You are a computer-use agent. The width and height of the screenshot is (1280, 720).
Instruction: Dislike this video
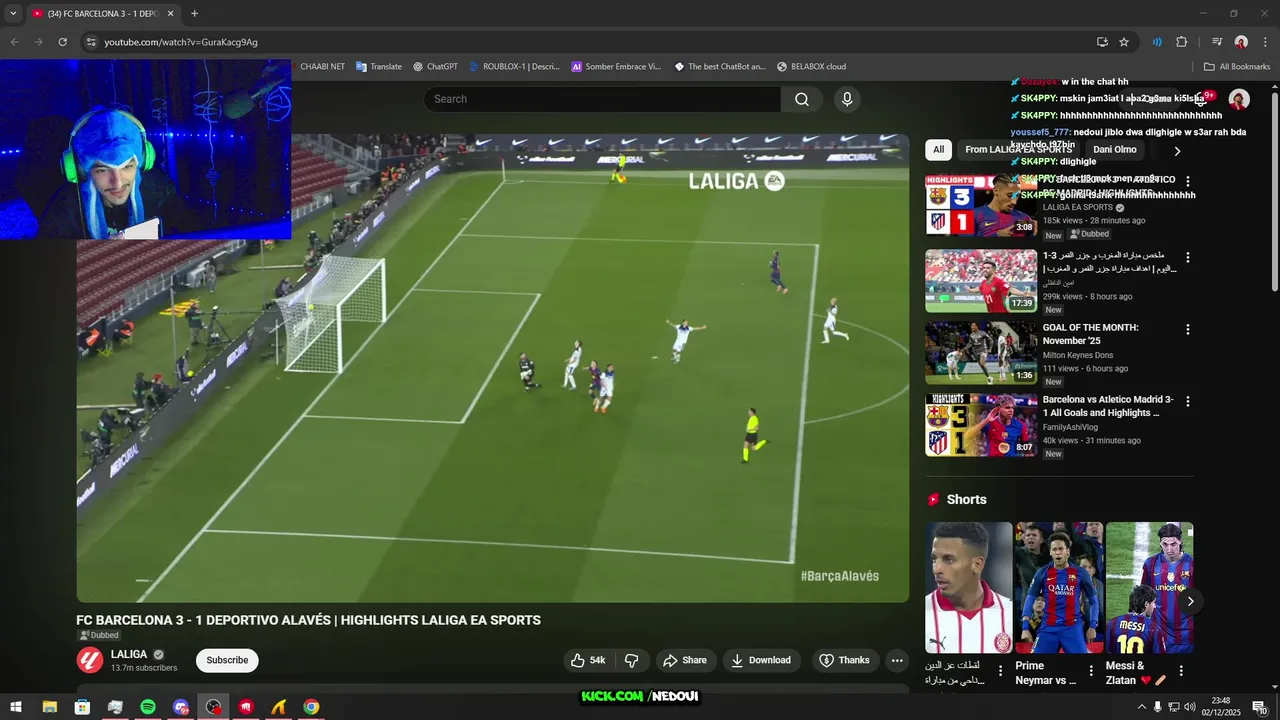click(x=632, y=660)
